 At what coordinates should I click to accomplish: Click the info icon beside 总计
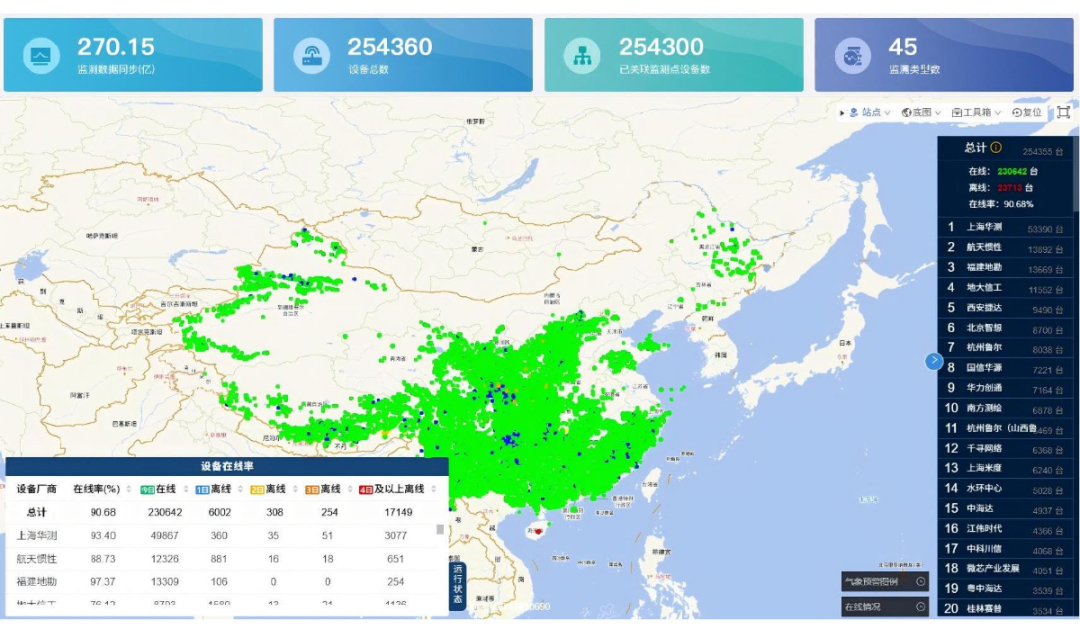tap(996, 148)
